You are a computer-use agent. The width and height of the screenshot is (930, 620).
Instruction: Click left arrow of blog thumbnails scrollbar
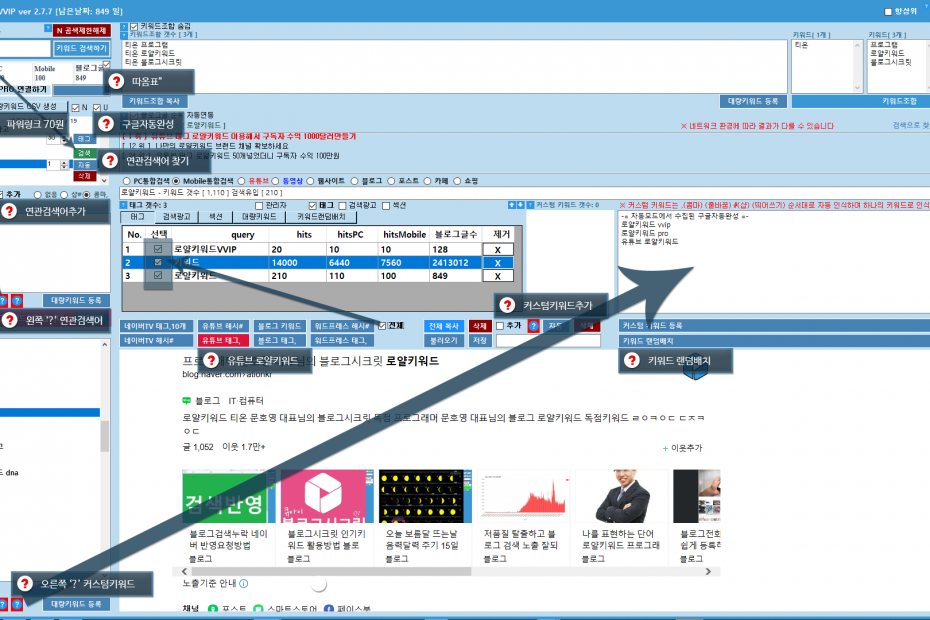(184, 571)
